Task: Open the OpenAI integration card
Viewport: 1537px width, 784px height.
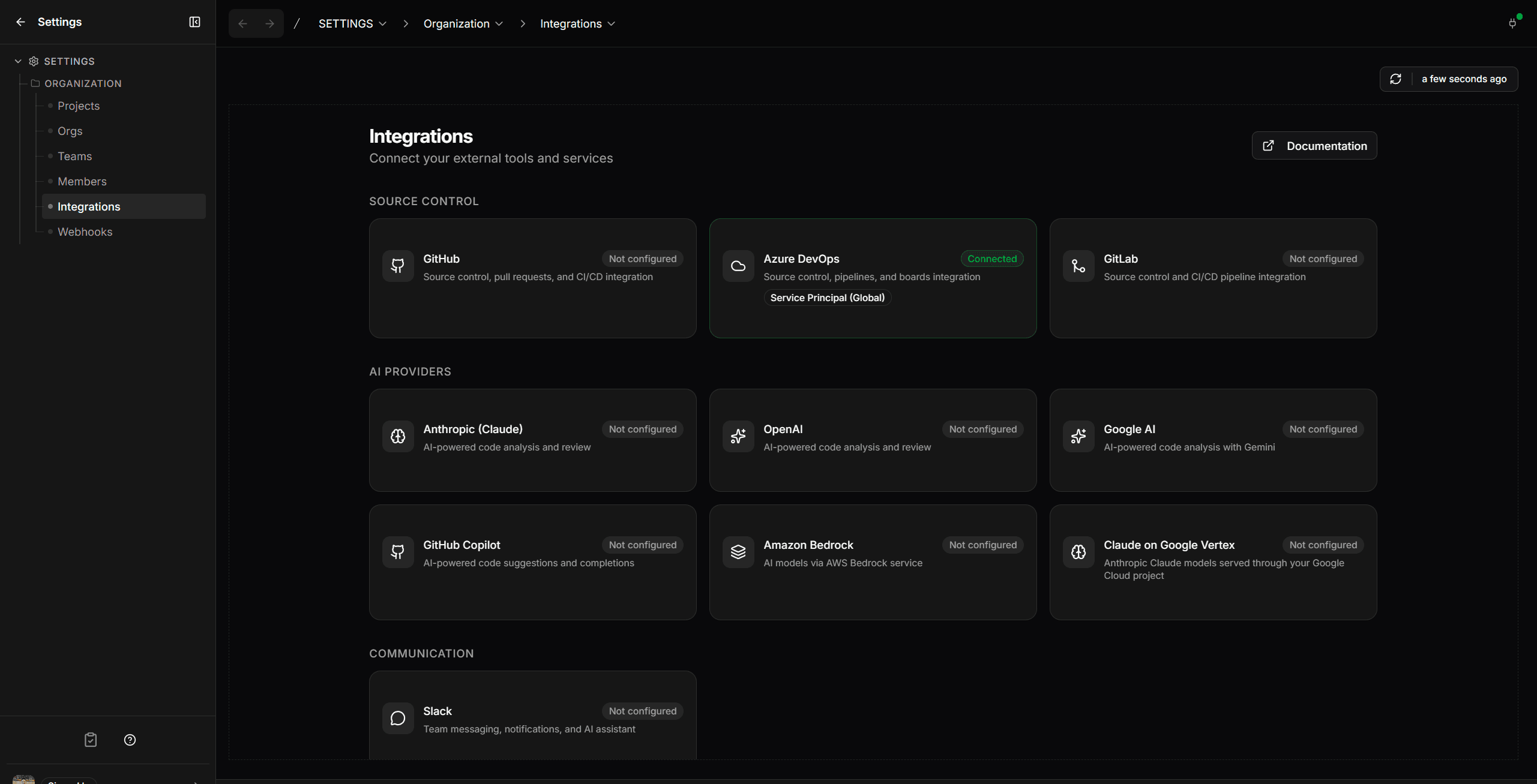Action: [x=873, y=440]
